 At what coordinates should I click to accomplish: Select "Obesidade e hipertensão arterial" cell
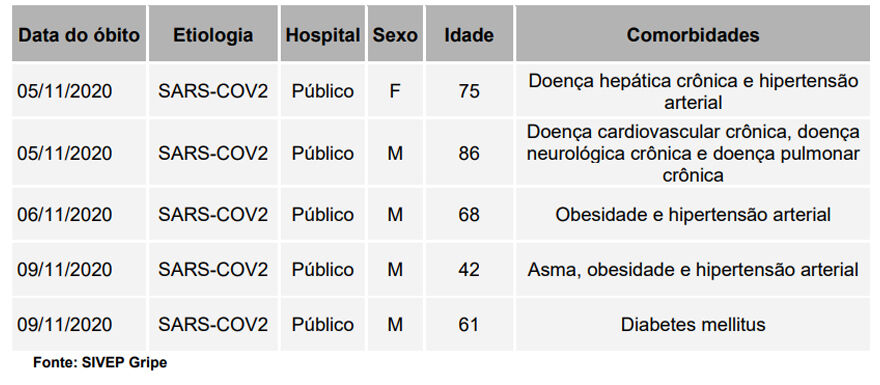pos(693,214)
